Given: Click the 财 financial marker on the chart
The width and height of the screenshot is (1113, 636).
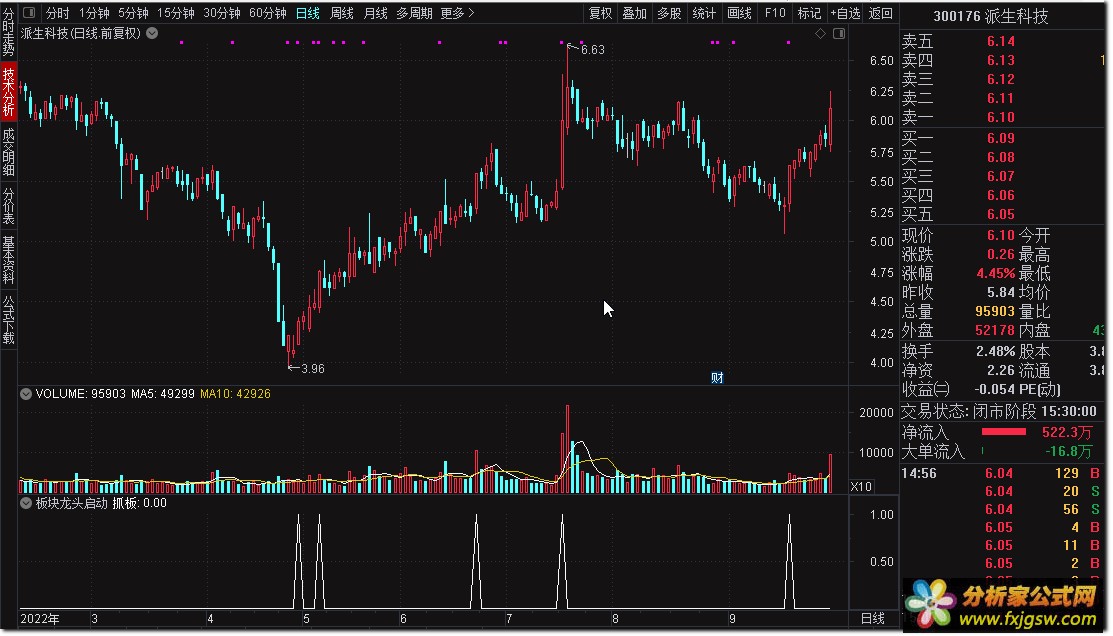Looking at the screenshot, I should point(717,378).
